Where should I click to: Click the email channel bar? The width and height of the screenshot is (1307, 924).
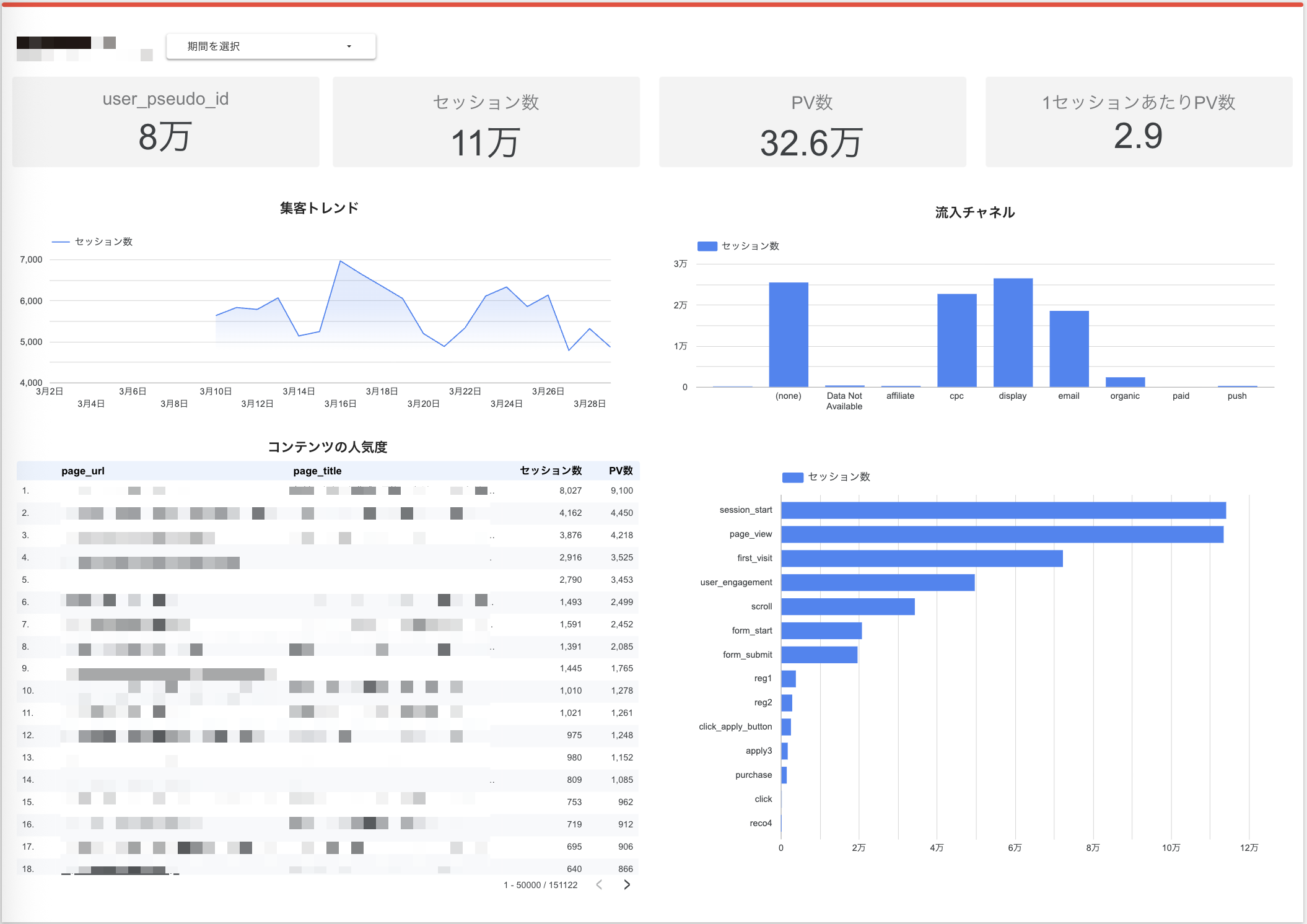point(1069,349)
